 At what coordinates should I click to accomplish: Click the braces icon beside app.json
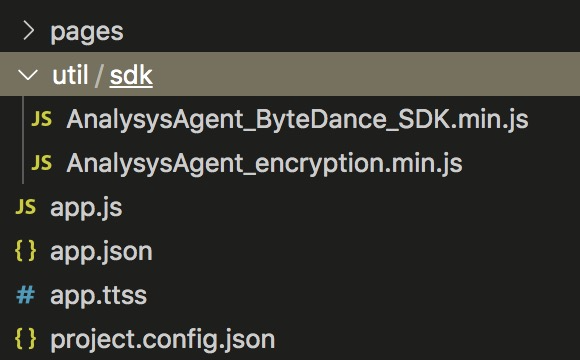pyautogui.click(x=26, y=251)
